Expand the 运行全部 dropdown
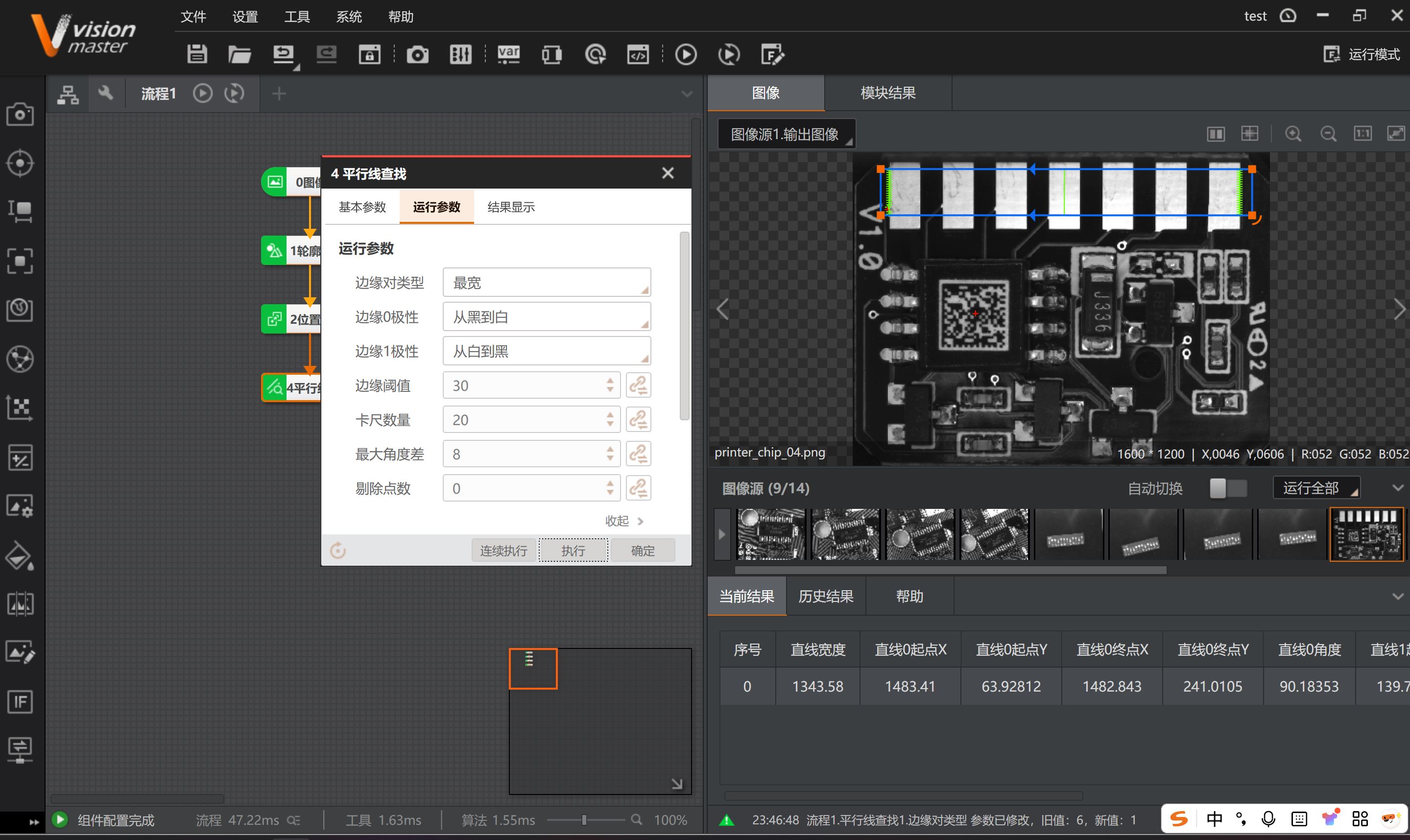 pyautogui.click(x=1316, y=488)
